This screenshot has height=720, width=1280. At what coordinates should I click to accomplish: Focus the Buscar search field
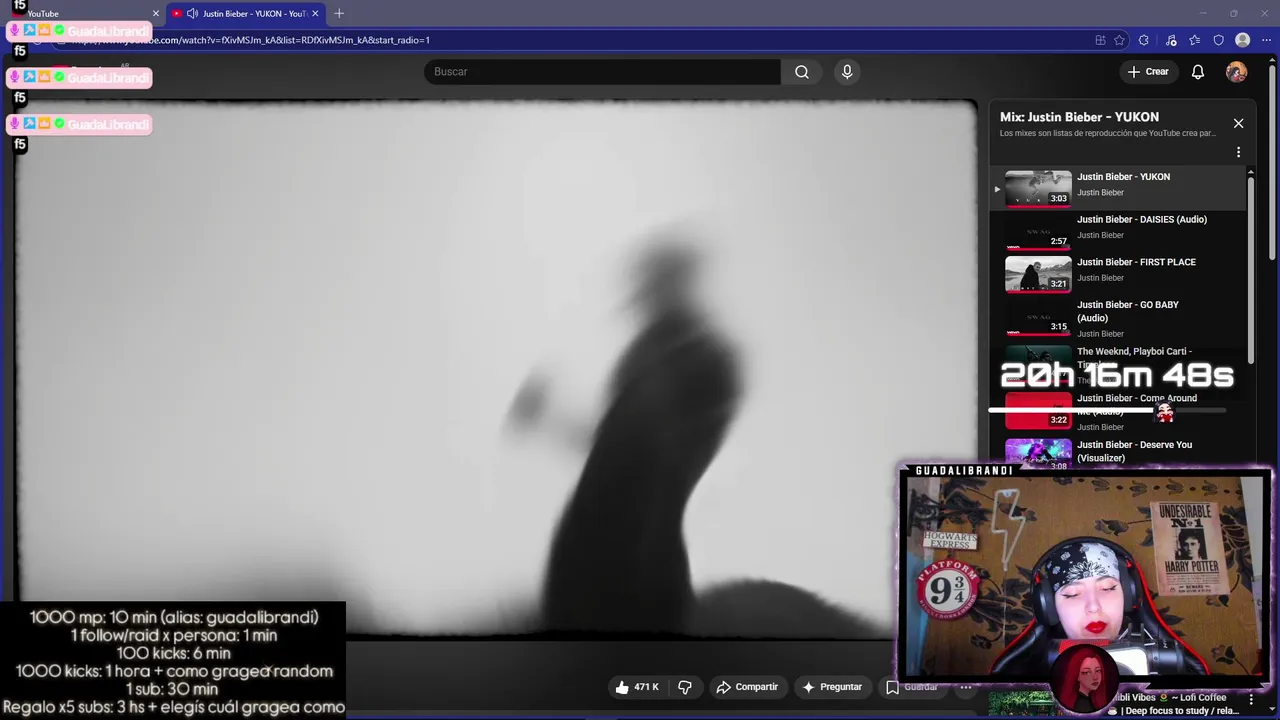point(602,72)
